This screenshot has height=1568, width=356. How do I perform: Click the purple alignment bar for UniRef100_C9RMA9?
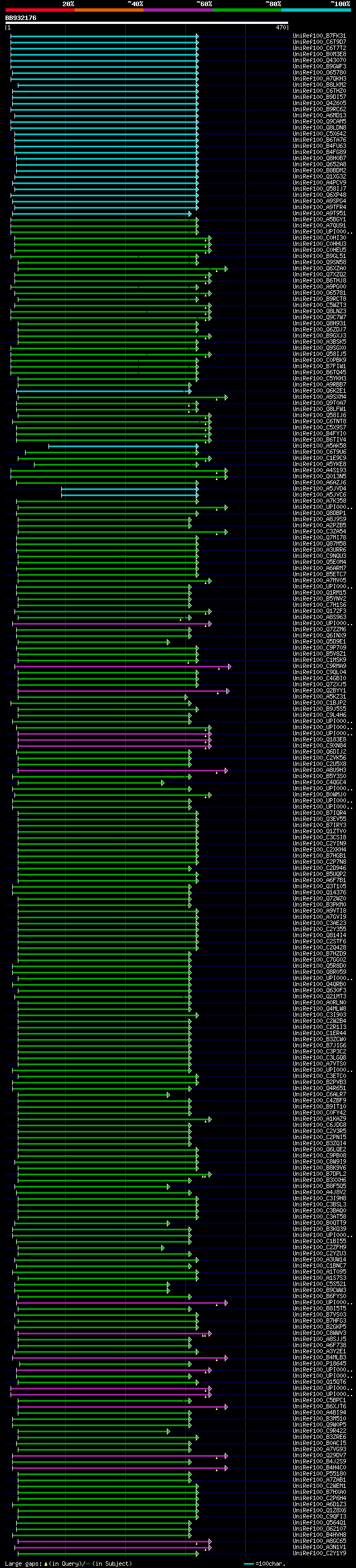122,666
